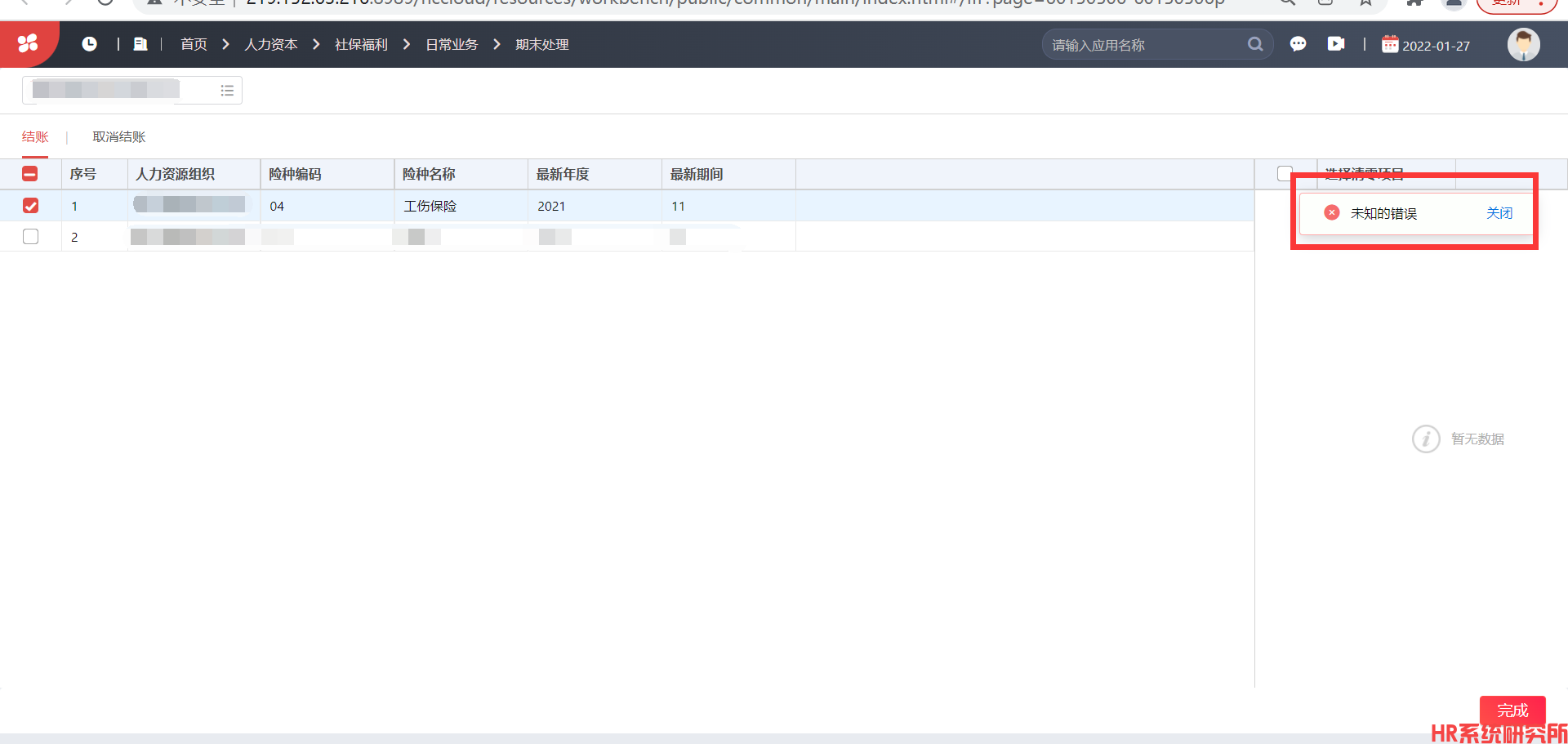Click the red 完成 button
1568x744 pixels.
click(1512, 711)
